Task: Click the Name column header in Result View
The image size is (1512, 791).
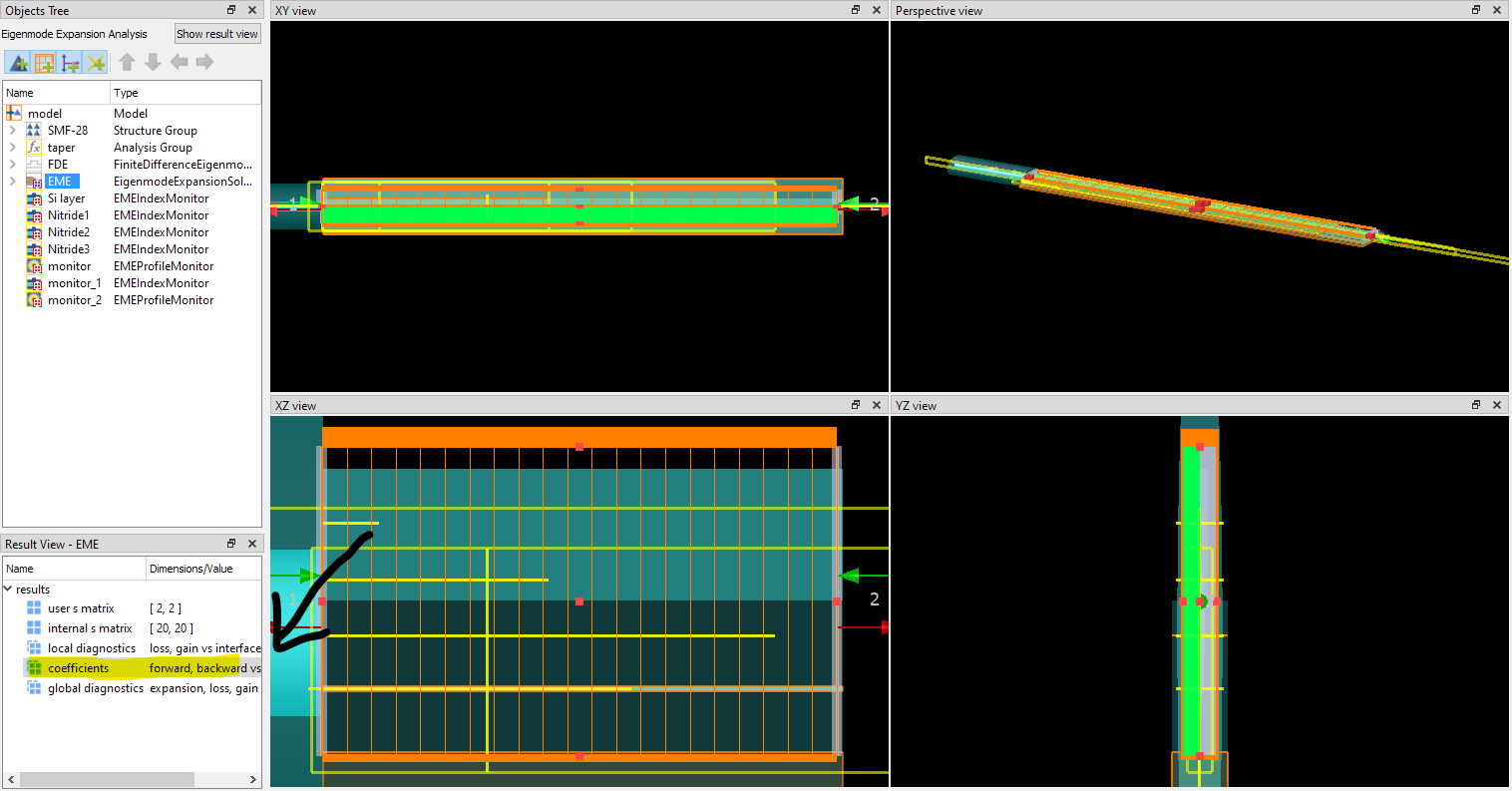Action: point(74,569)
